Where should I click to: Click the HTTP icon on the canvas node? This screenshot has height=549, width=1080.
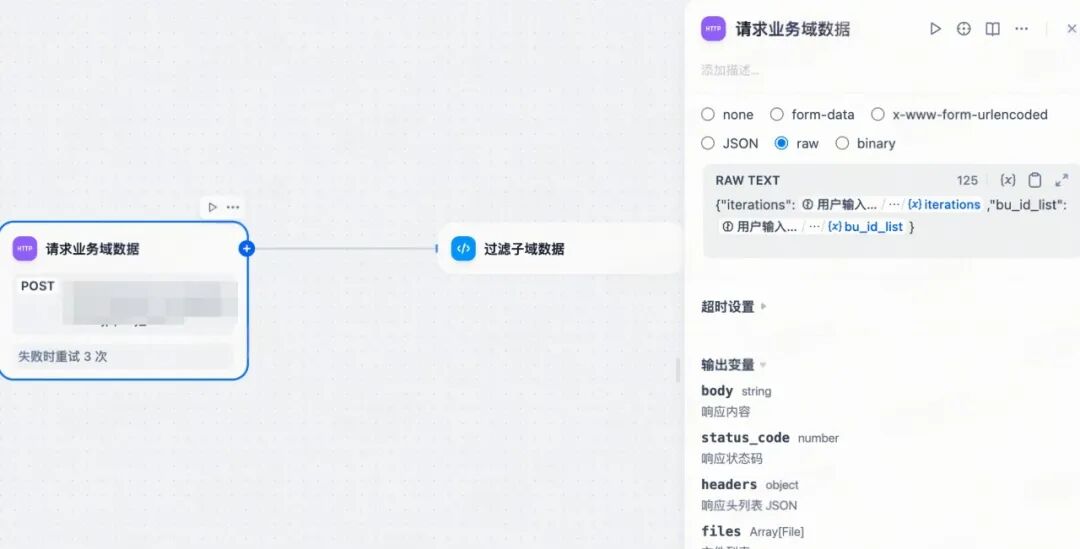coord(25,249)
